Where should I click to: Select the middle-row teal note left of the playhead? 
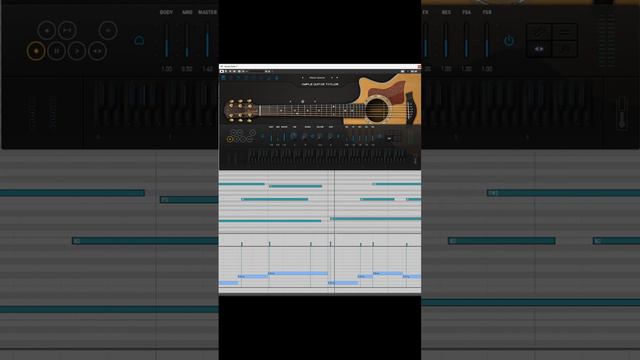point(275,199)
